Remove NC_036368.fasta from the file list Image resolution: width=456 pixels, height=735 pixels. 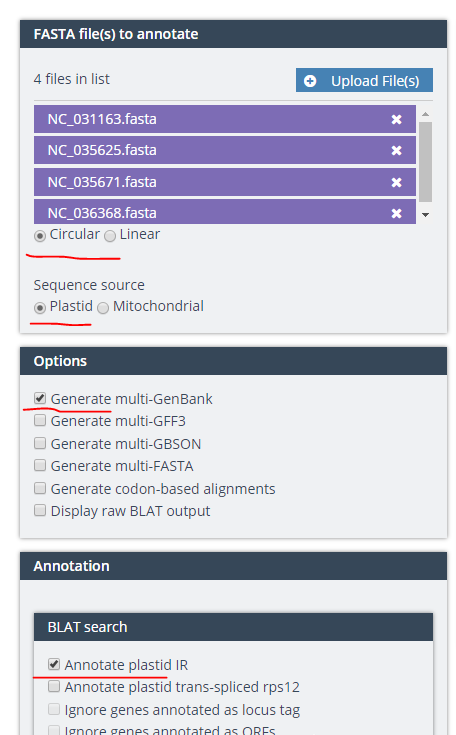[396, 213]
